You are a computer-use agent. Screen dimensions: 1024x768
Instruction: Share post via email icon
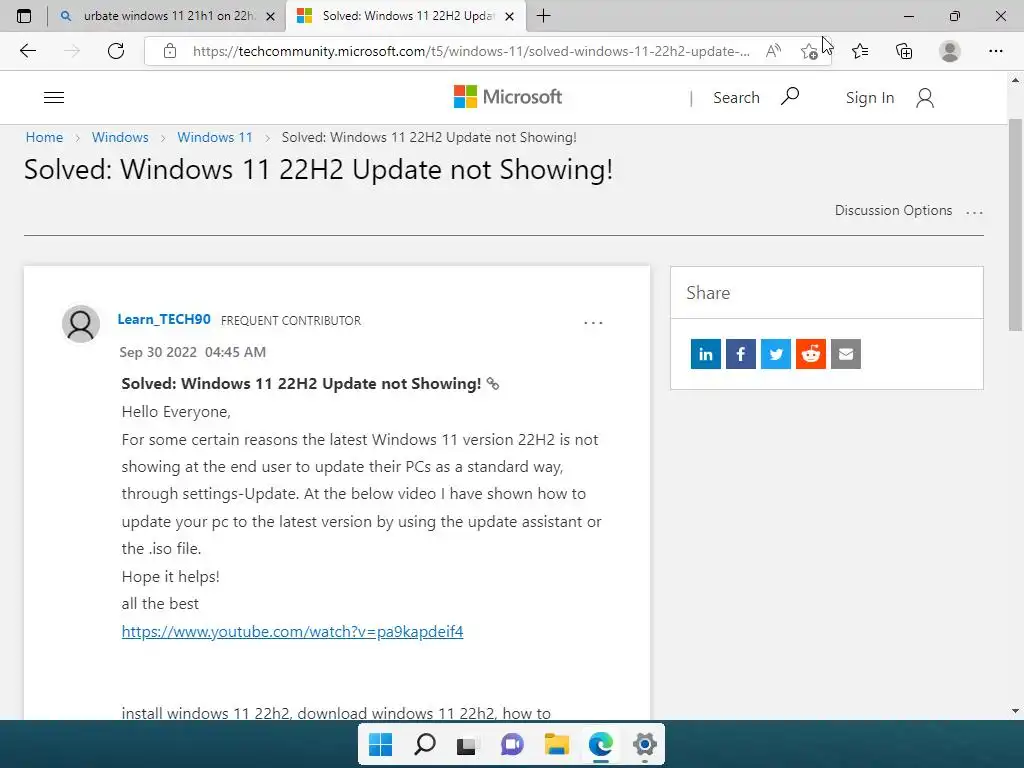[x=846, y=354]
